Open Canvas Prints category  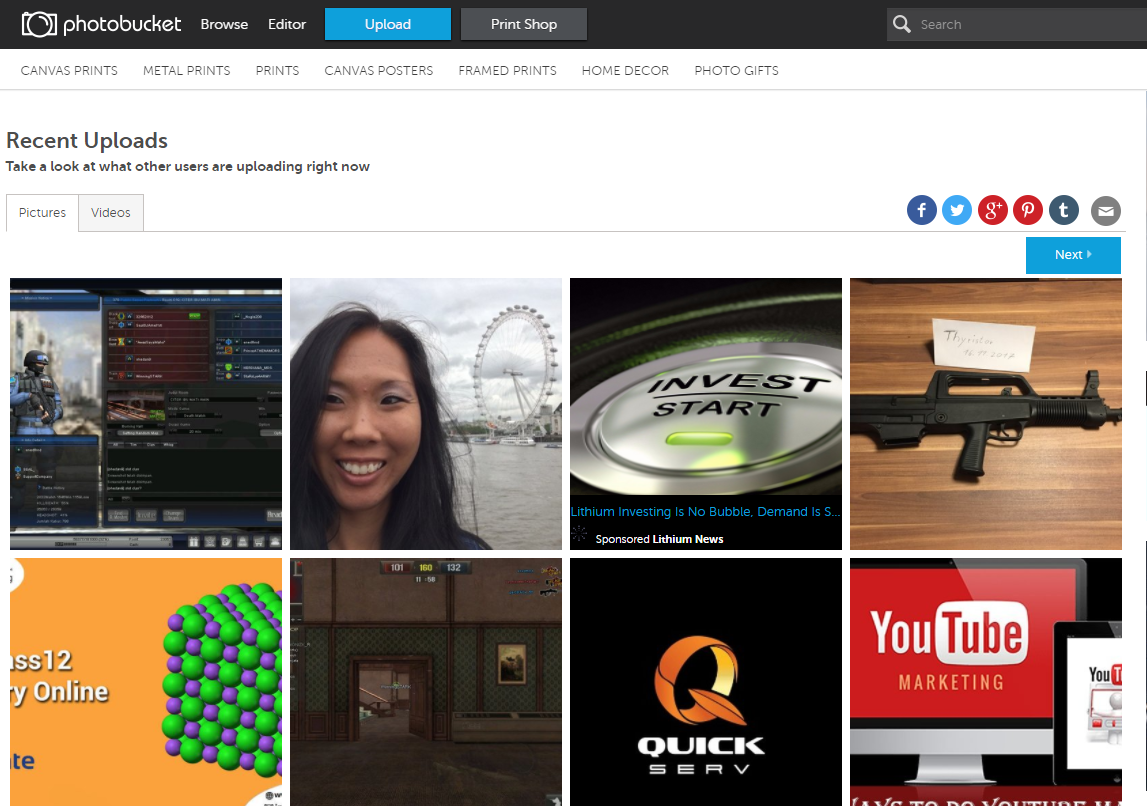click(69, 70)
